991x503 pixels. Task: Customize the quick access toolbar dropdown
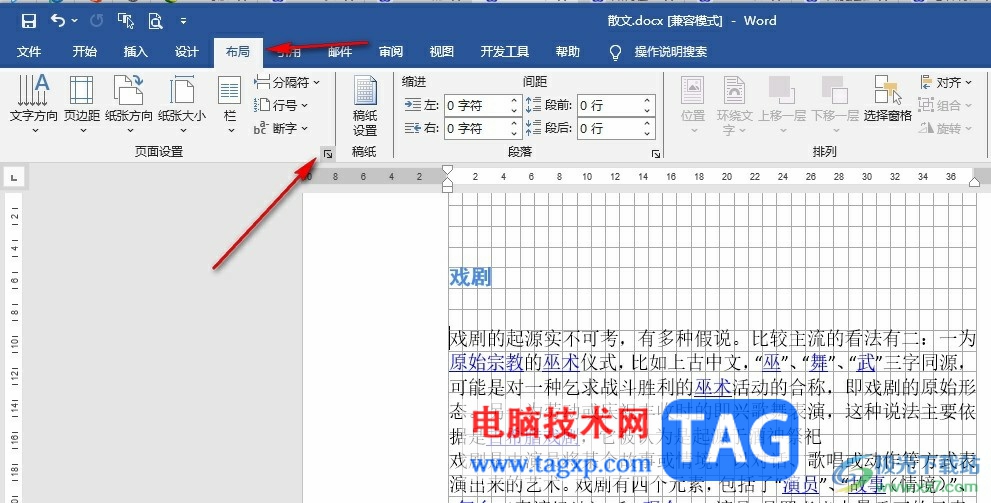183,21
